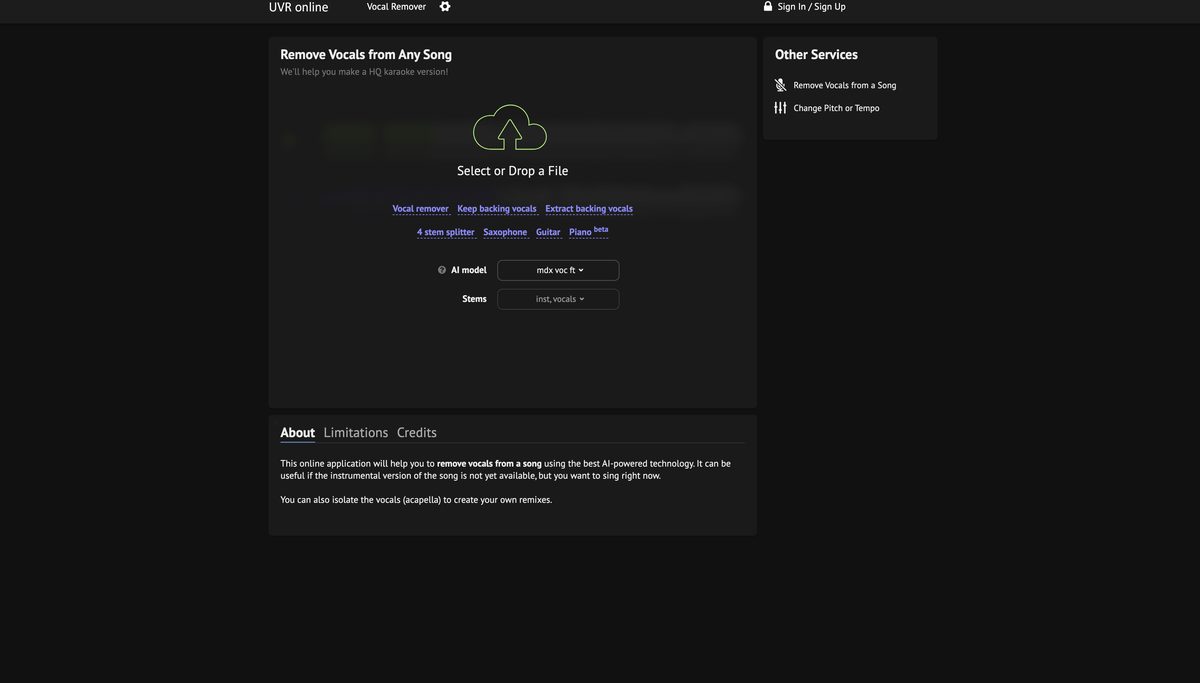Select the Saxophone extraction preset
1200x683 pixels.
(505, 232)
